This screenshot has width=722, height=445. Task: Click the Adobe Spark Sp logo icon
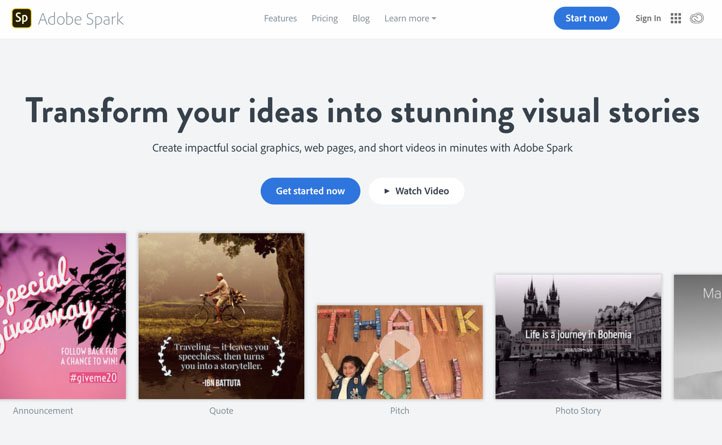(x=22, y=18)
